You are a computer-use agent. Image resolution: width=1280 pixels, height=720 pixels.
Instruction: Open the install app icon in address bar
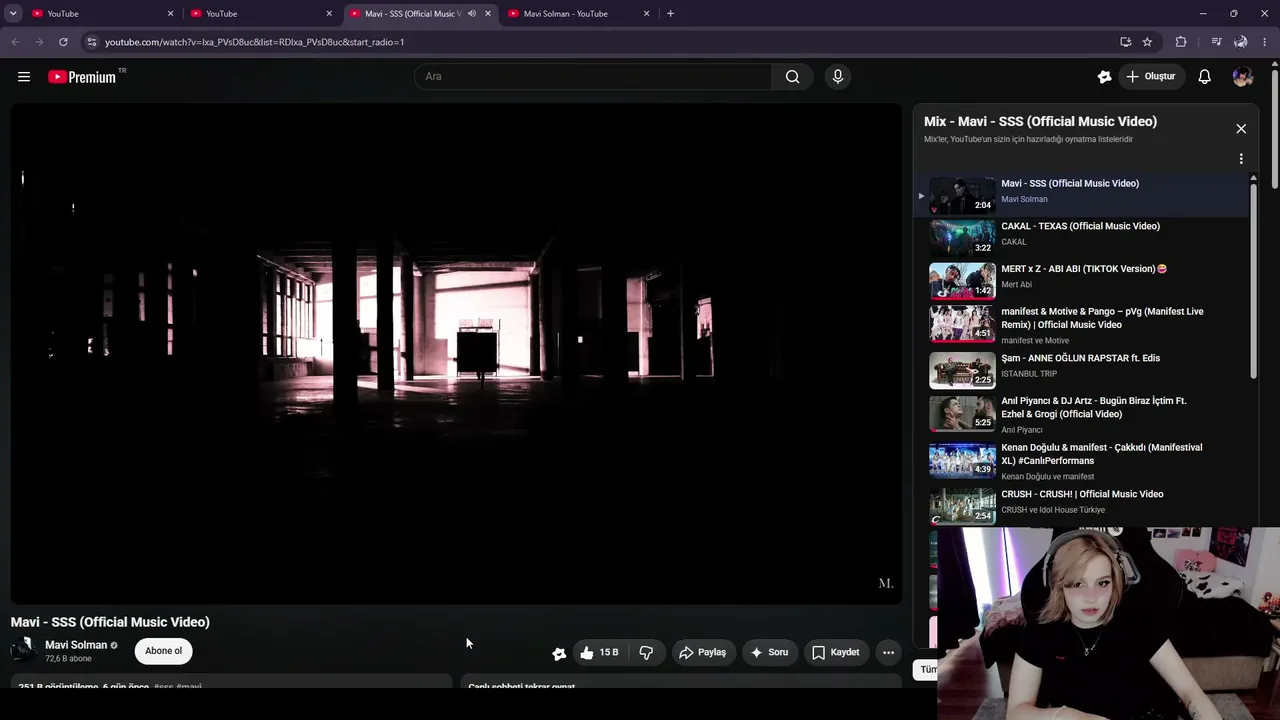[x=1125, y=42]
